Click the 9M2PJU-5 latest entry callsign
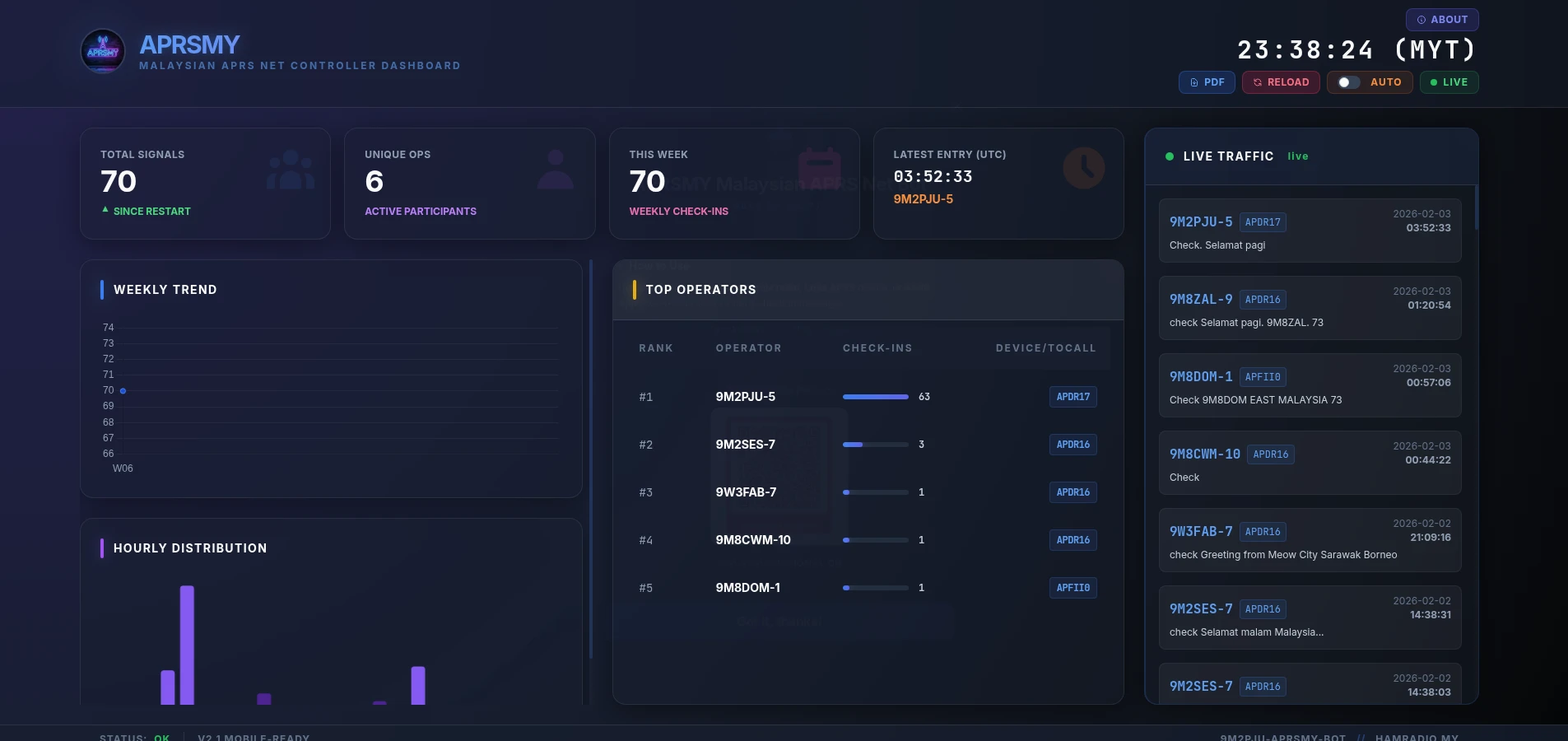Image resolution: width=1568 pixels, height=741 pixels. (923, 199)
